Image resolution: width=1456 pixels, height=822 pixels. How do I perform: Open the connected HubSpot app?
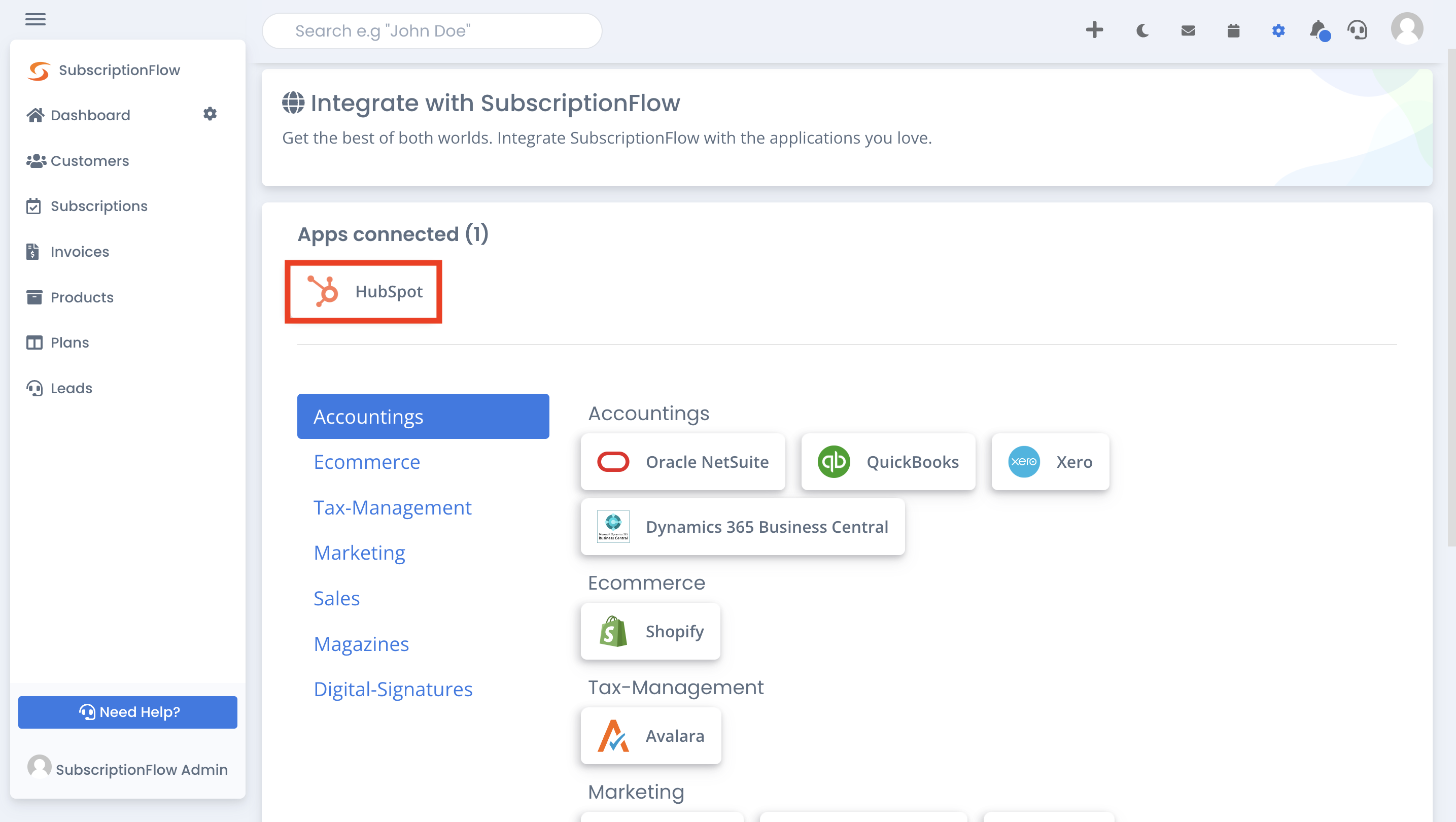pos(363,292)
